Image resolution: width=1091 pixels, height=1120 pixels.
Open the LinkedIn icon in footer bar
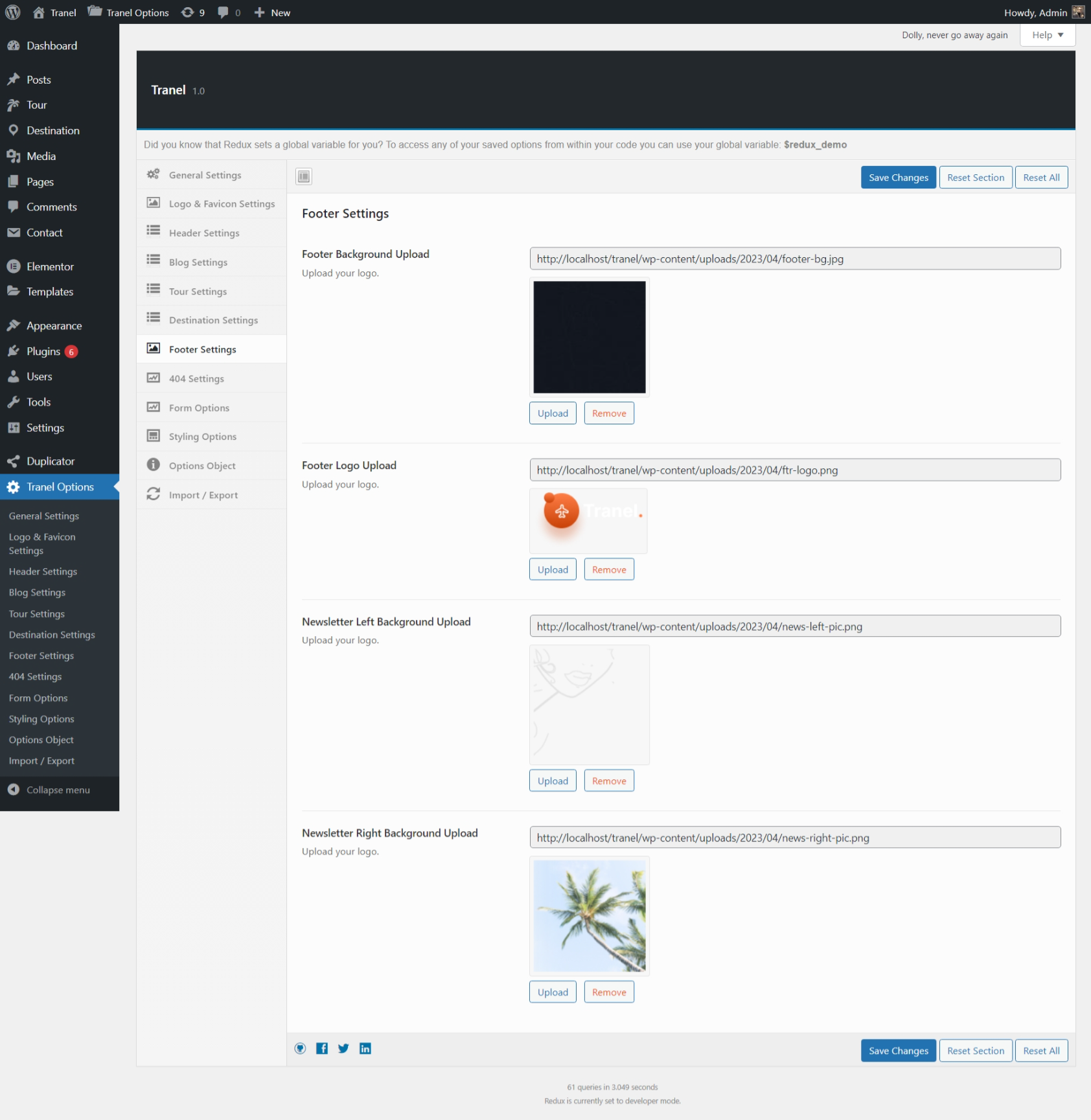click(365, 1049)
